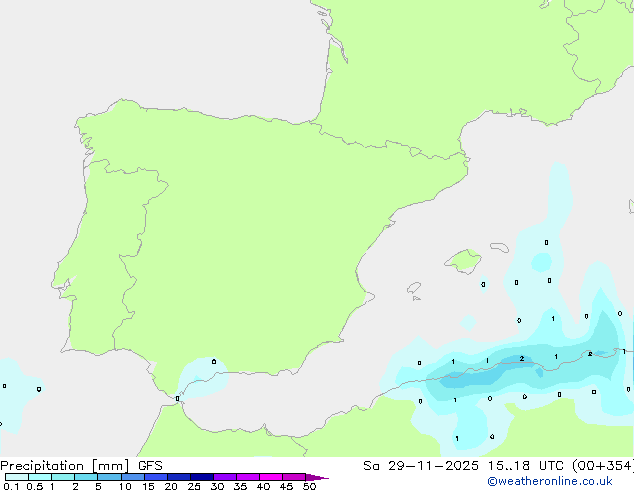Click the Ibiza island outline
Viewport: 634px width, 490px height.
coord(414,288)
